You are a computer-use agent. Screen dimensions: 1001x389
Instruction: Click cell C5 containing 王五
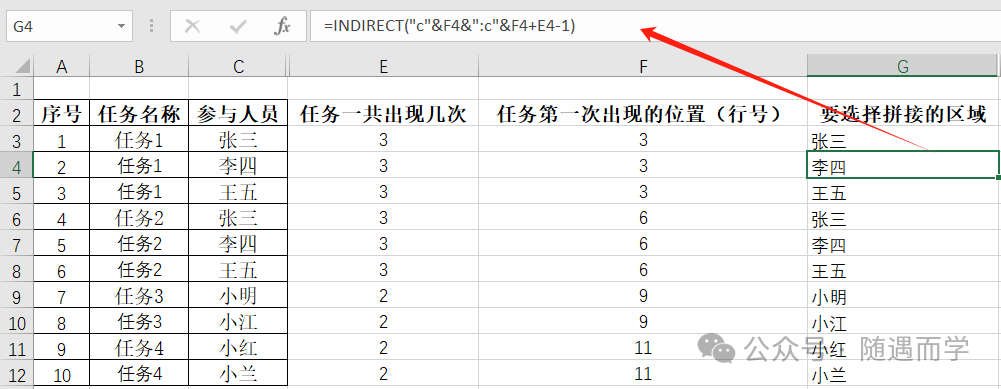coord(238,192)
